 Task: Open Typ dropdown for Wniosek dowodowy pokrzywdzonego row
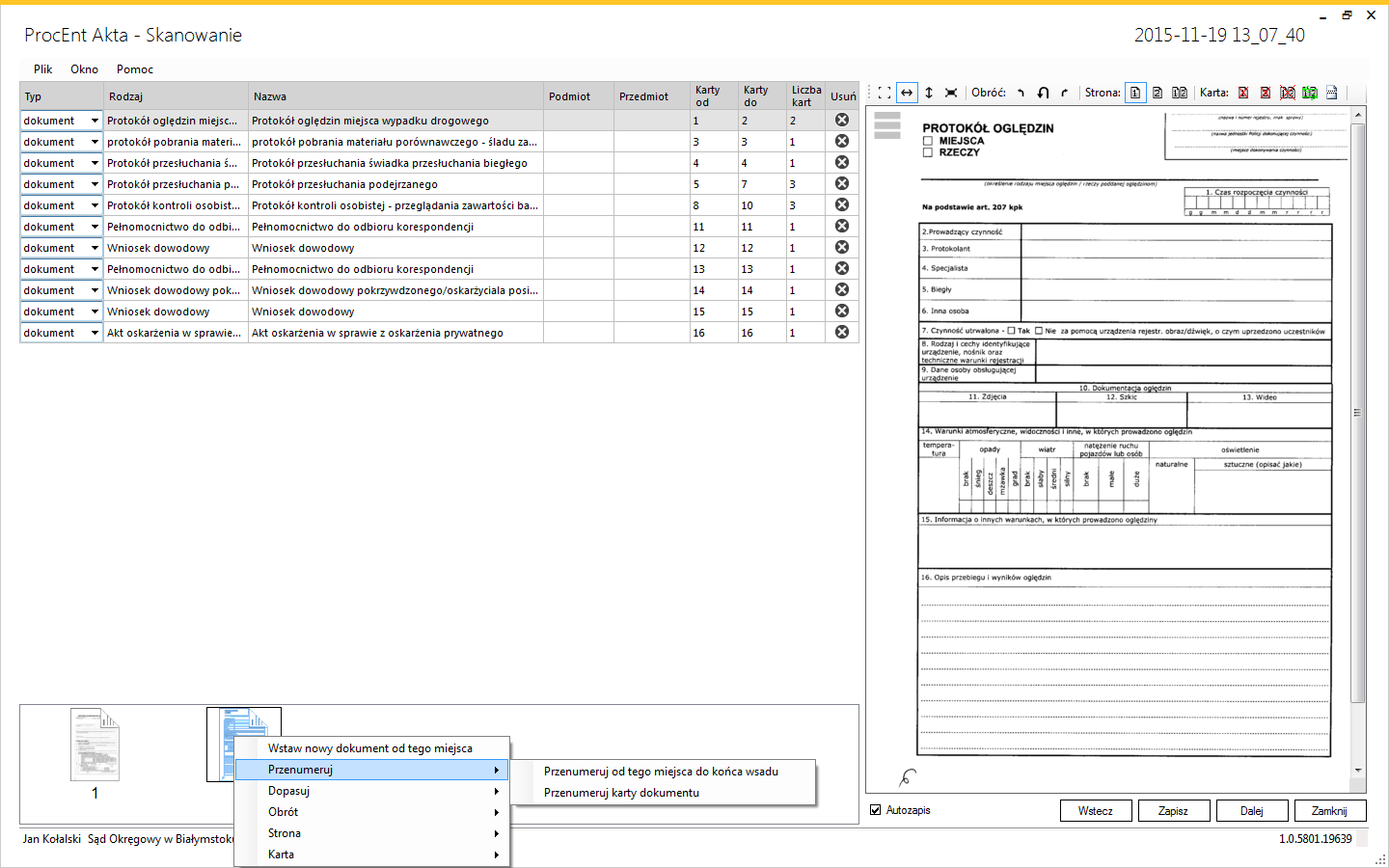click(x=95, y=290)
